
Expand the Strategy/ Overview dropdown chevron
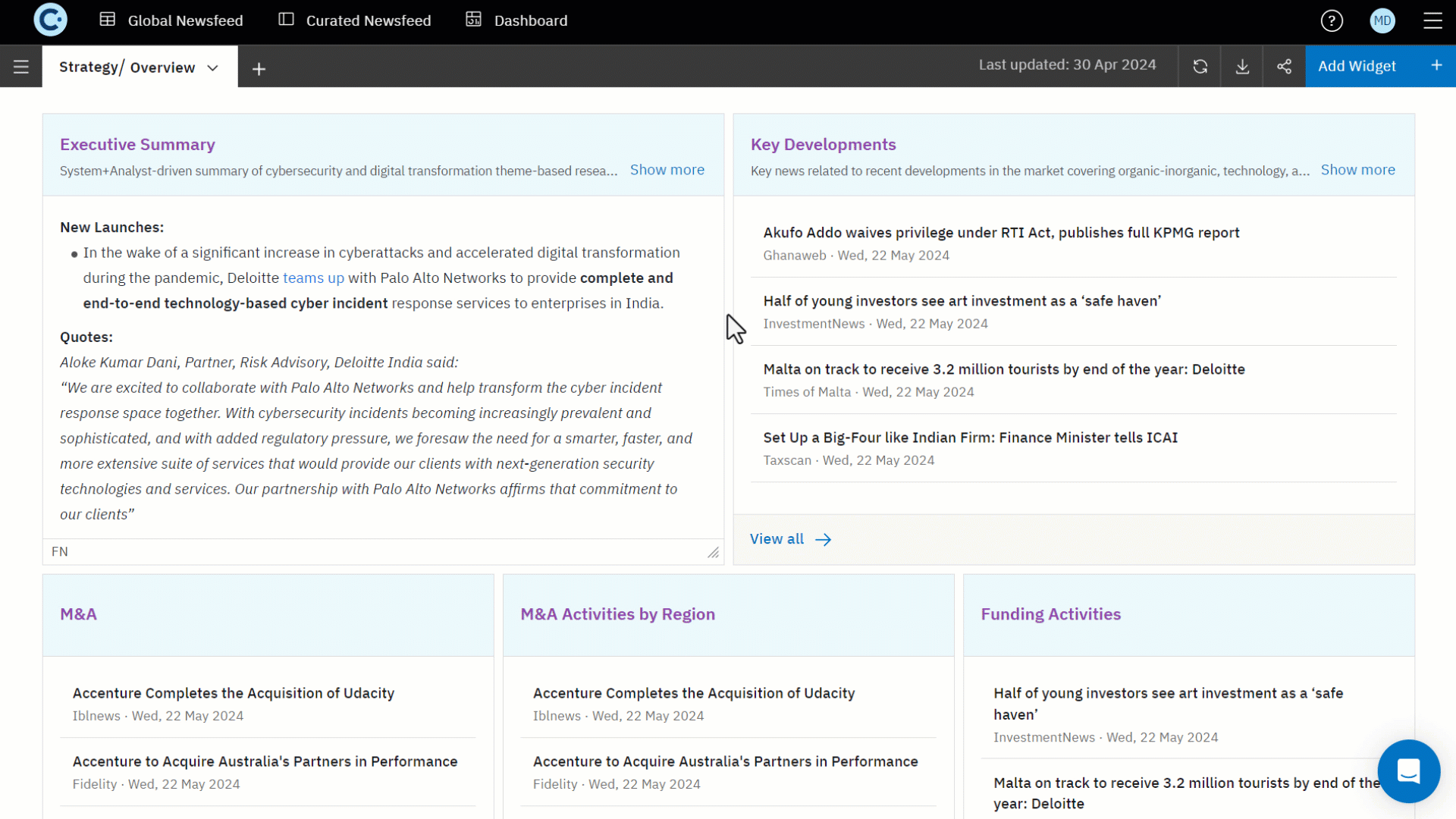click(x=213, y=68)
